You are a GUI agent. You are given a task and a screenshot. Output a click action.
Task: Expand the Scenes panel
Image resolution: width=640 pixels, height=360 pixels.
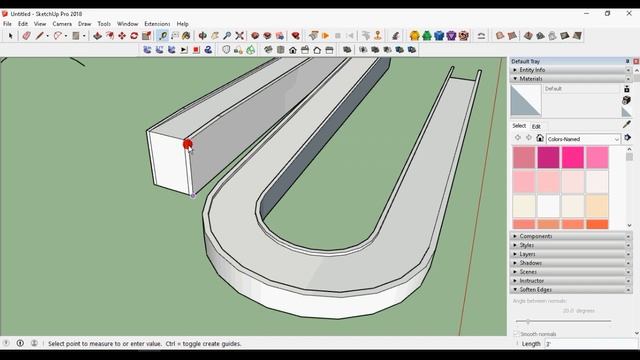(571, 271)
